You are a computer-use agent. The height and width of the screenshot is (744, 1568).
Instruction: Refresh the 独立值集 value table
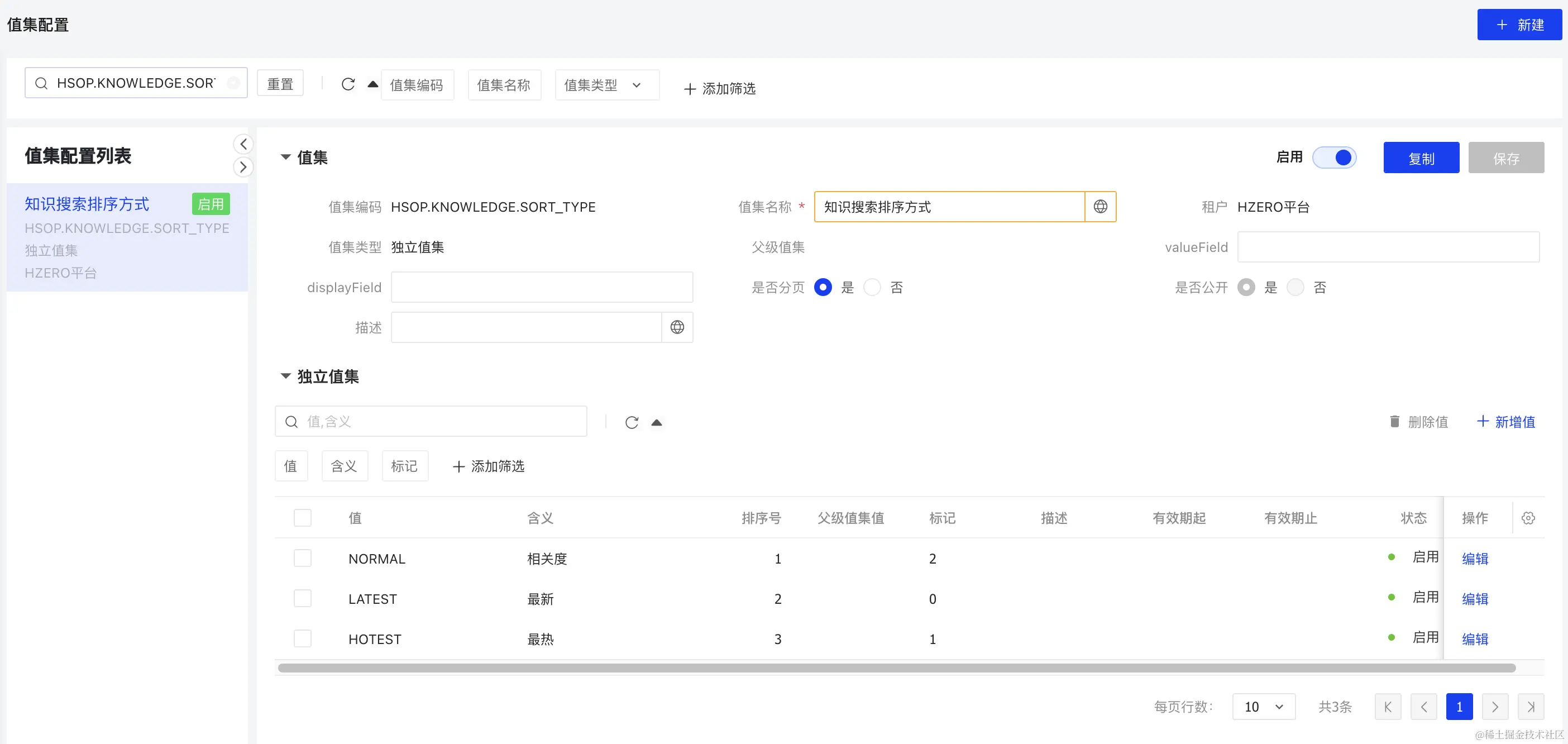[x=631, y=422]
